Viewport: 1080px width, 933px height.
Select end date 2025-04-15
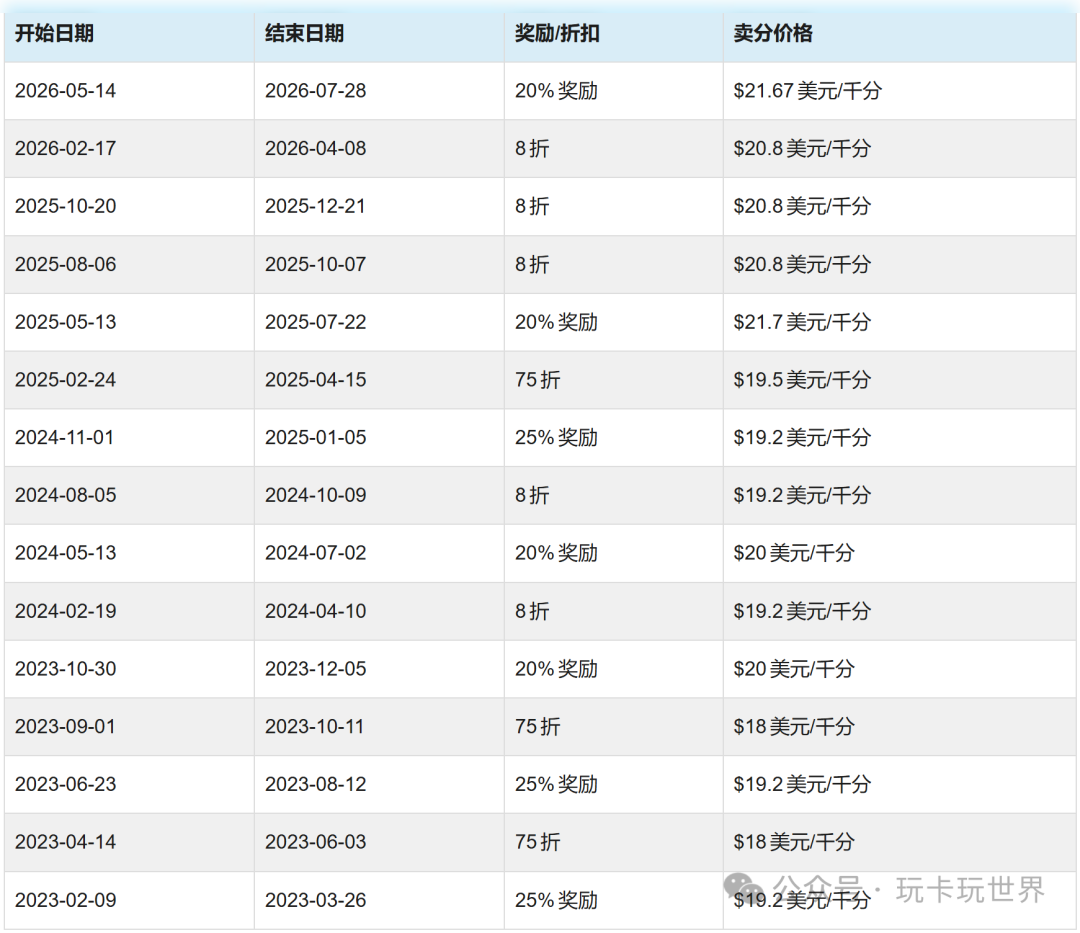point(315,380)
